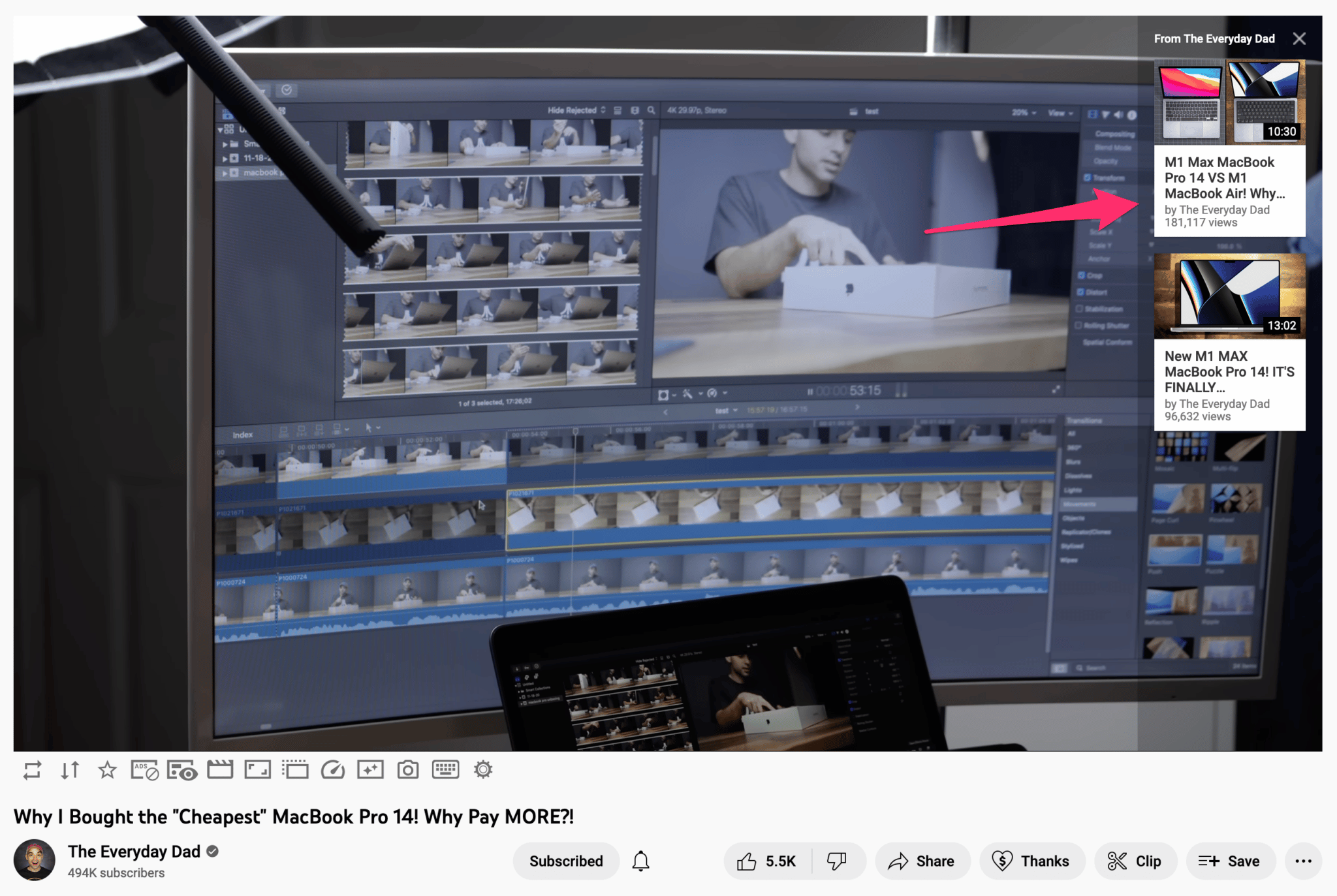The height and width of the screenshot is (896, 1337).
Task: Add video to favorites with the star icon
Action: pyautogui.click(x=106, y=770)
